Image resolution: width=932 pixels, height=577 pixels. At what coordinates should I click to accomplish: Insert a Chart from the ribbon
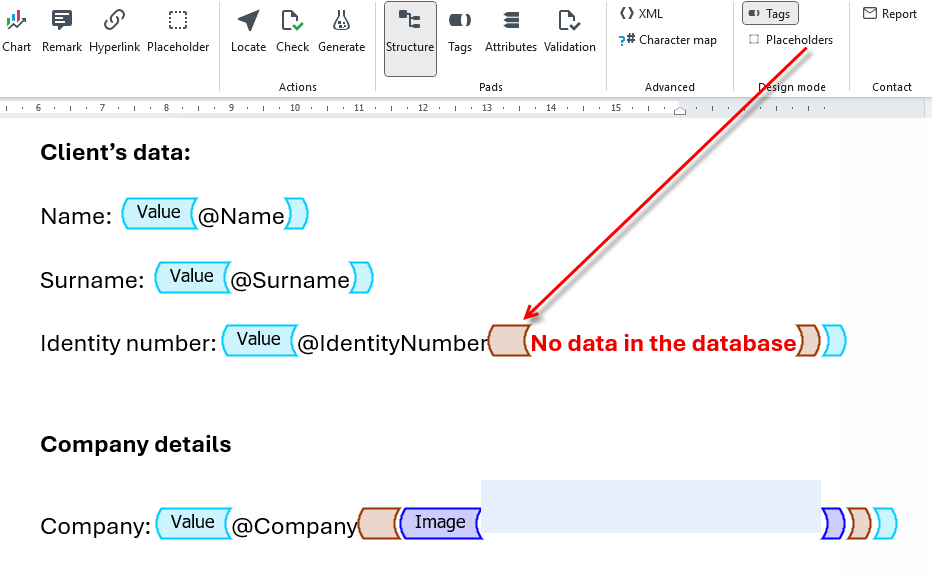pyautogui.click(x=17, y=31)
